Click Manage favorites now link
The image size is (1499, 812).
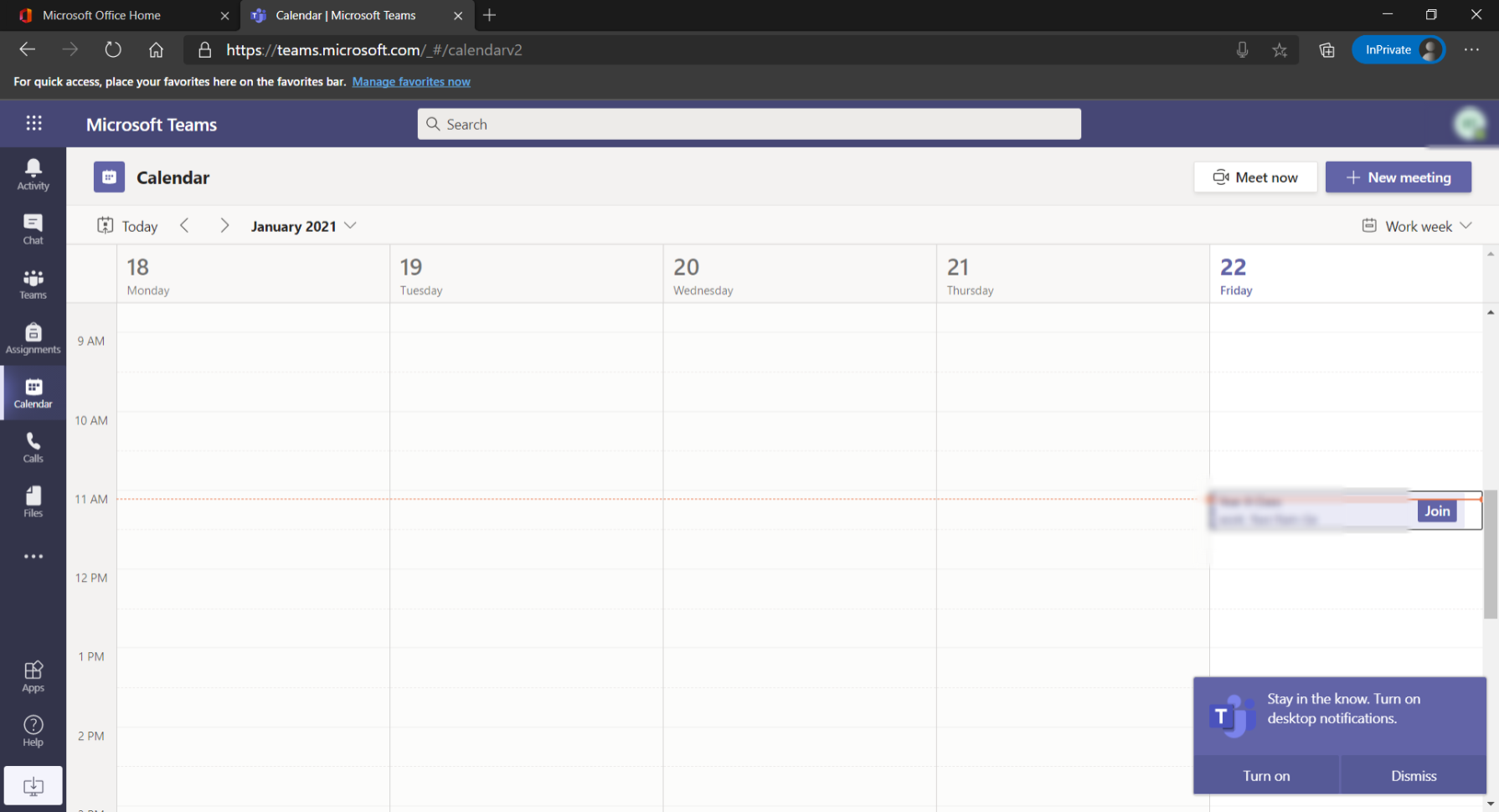point(411,81)
